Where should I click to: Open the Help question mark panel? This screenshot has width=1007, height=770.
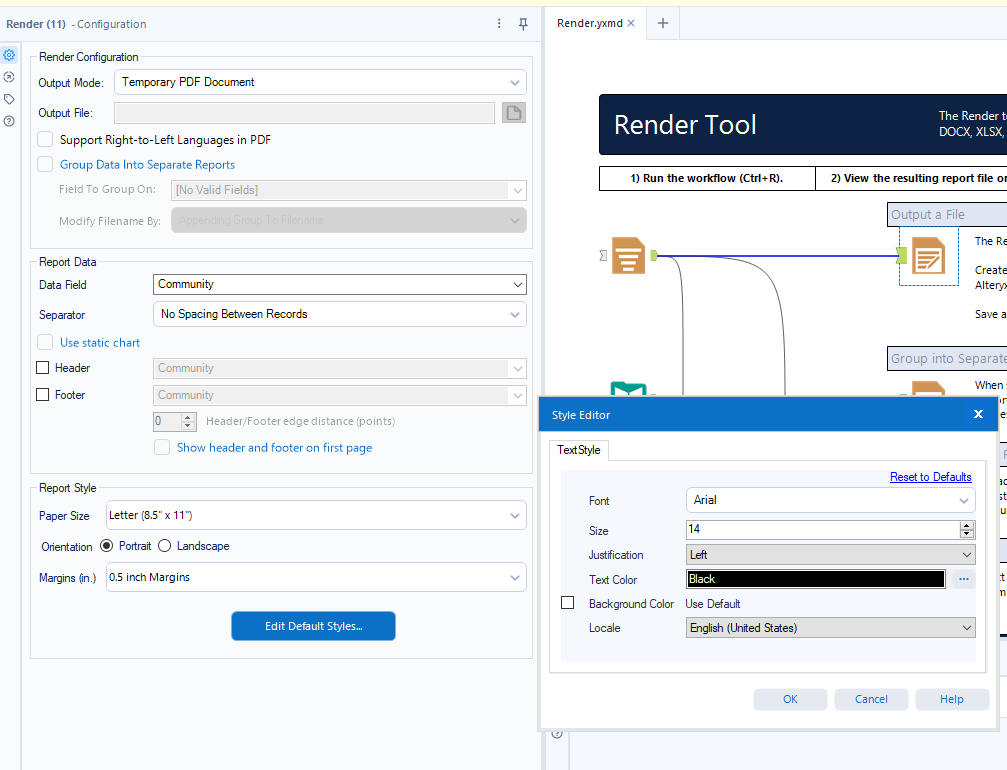pos(9,121)
